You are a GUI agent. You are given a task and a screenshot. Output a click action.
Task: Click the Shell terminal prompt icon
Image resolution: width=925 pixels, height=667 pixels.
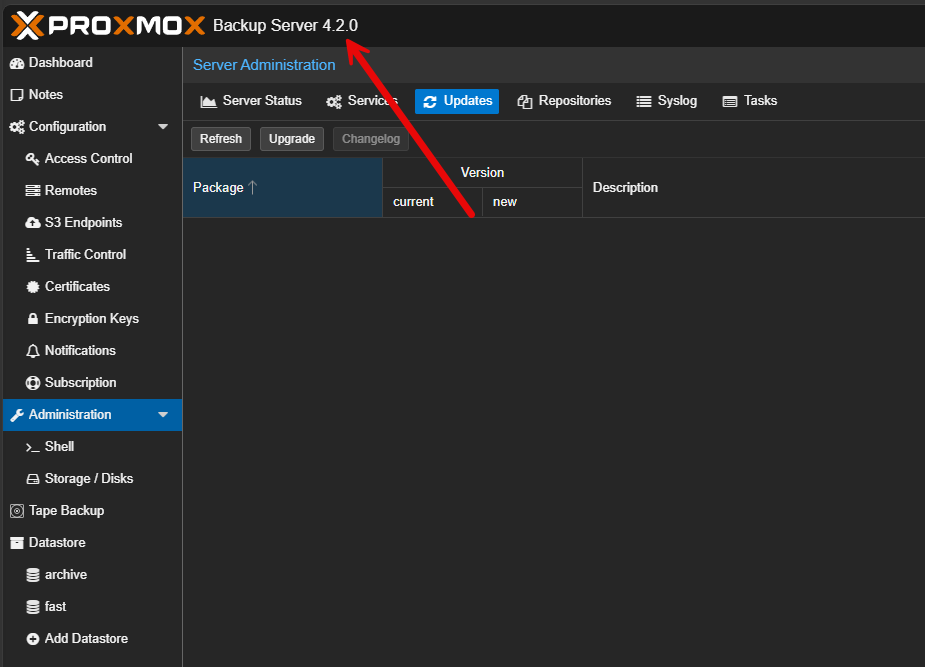32,447
